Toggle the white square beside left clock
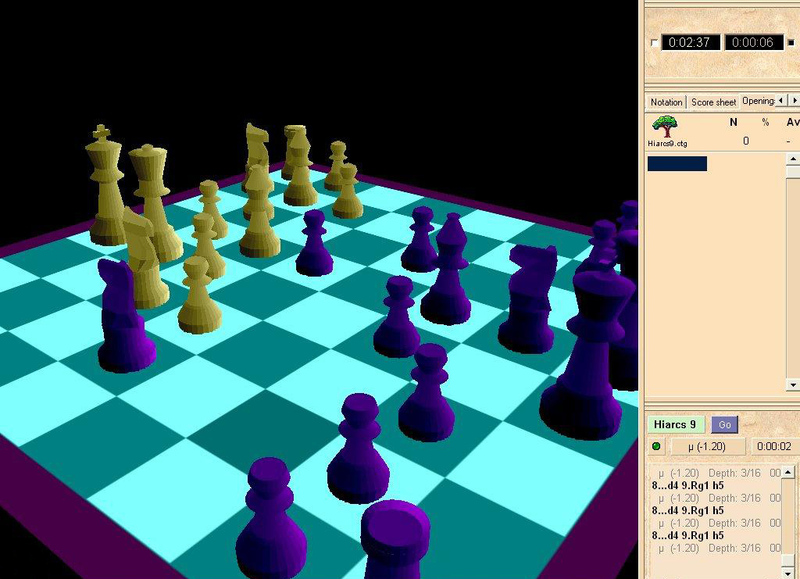Viewport: 800px width, 579px height. click(x=655, y=43)
